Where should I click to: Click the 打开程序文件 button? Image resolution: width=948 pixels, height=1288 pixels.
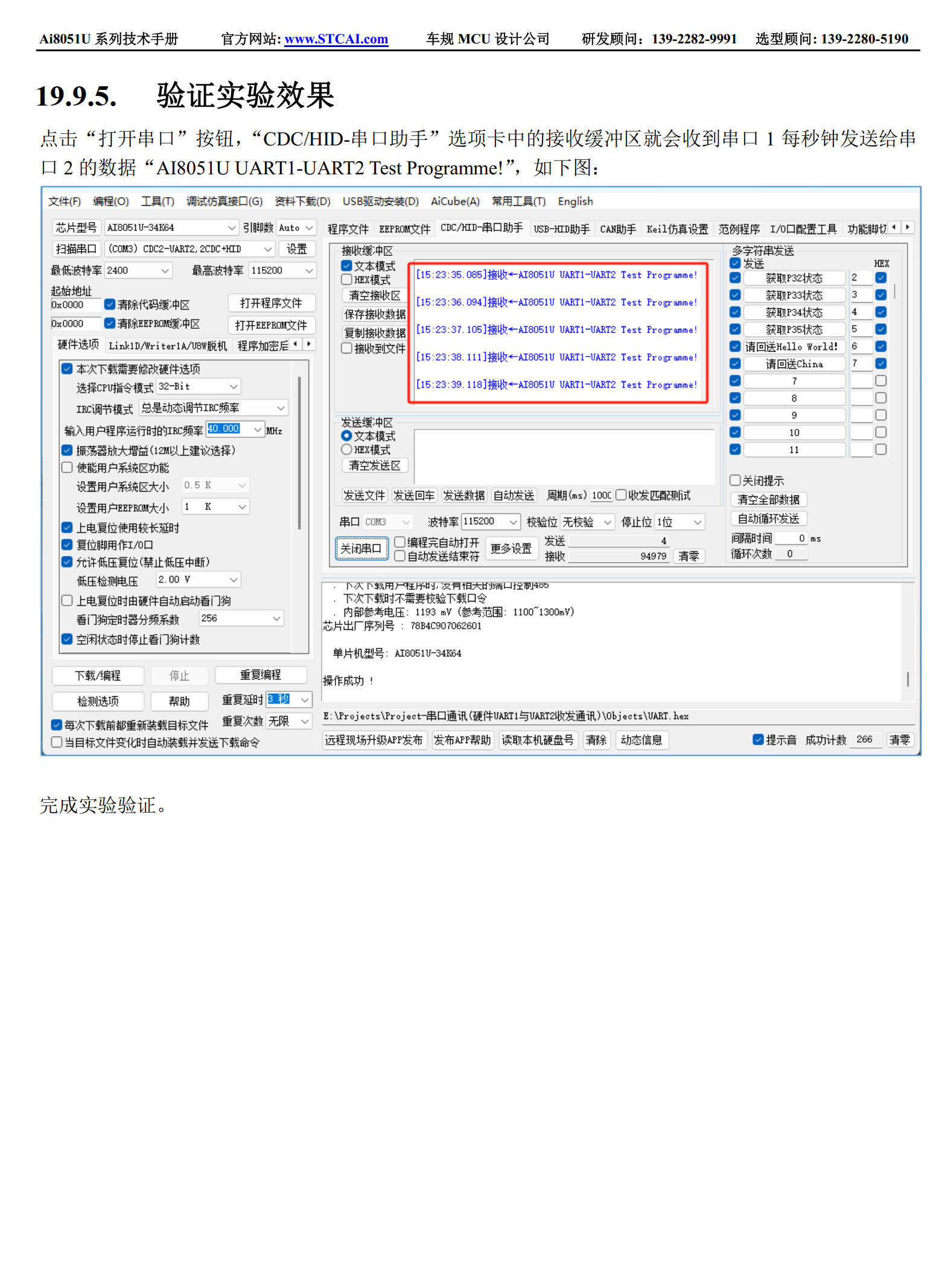coord(272,303)
